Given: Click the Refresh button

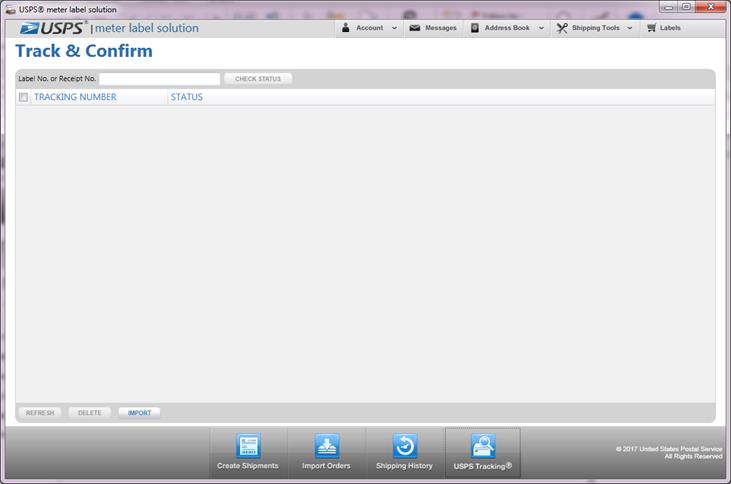Looking at the screenshot, I should point(40,413).
